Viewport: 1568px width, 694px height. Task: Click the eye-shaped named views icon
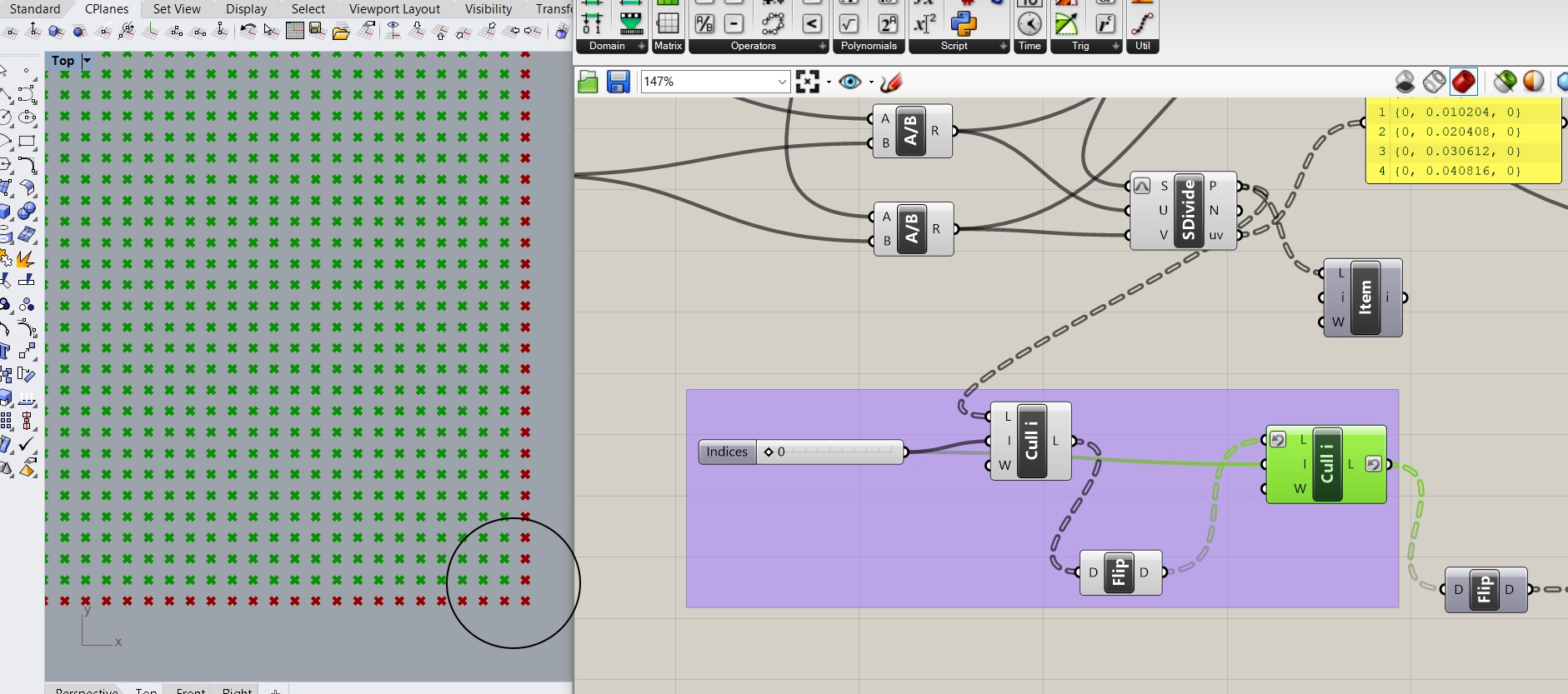tap(850, 82)
